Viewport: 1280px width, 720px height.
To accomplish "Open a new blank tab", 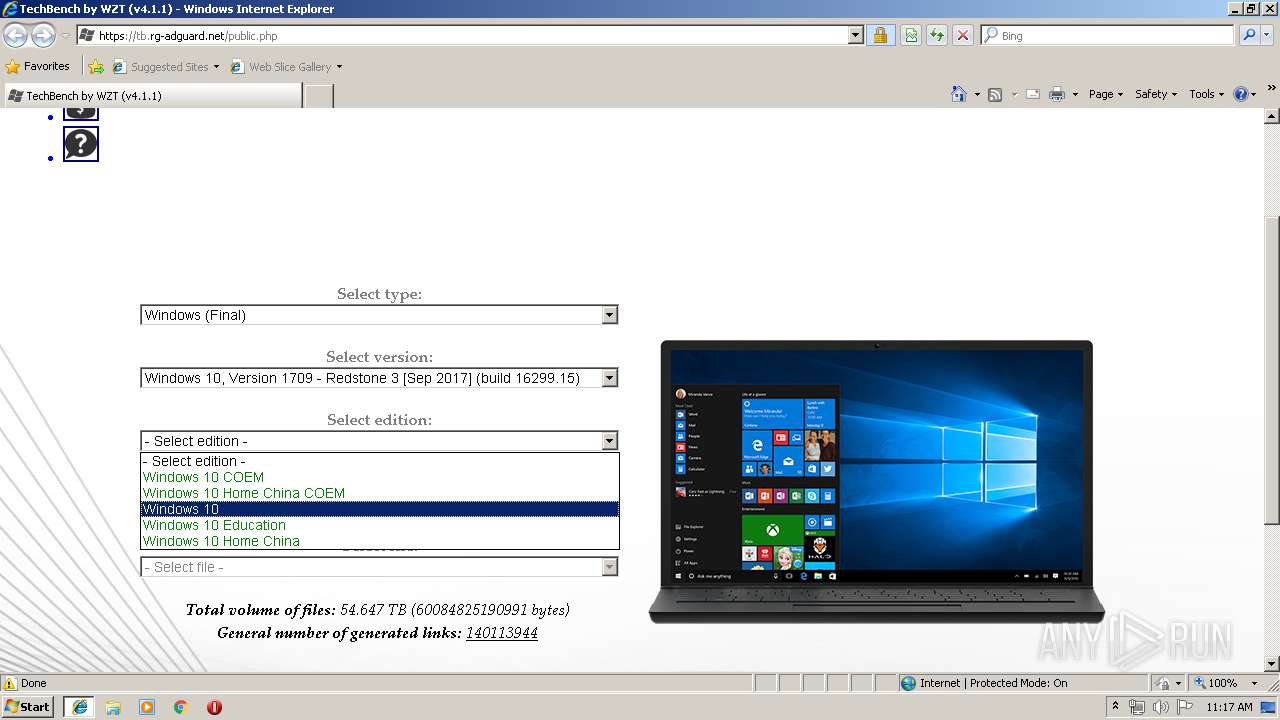I will tap(318, 96).
